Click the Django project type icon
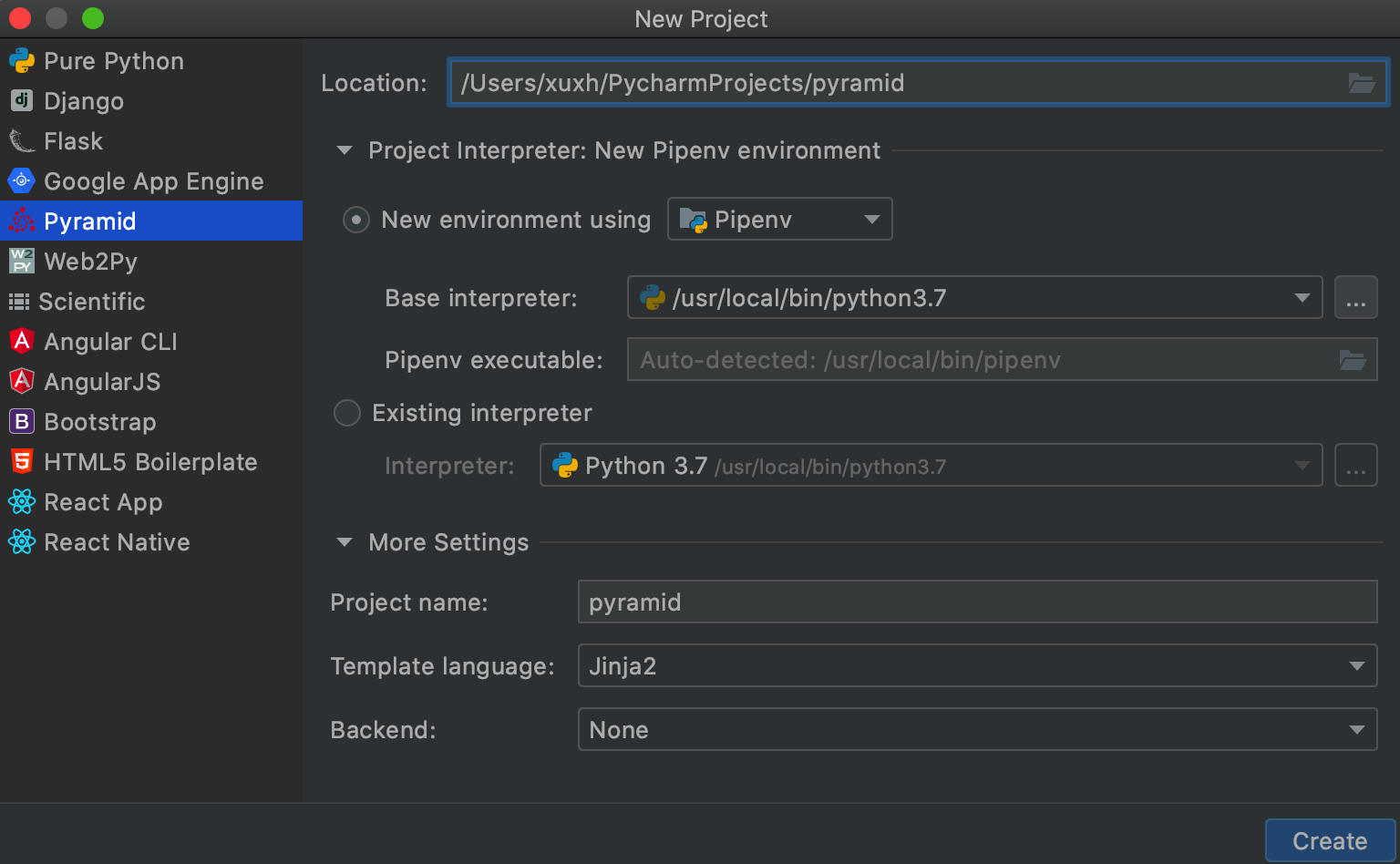This screenshot has width=1400, height=864. pos(22,101)
